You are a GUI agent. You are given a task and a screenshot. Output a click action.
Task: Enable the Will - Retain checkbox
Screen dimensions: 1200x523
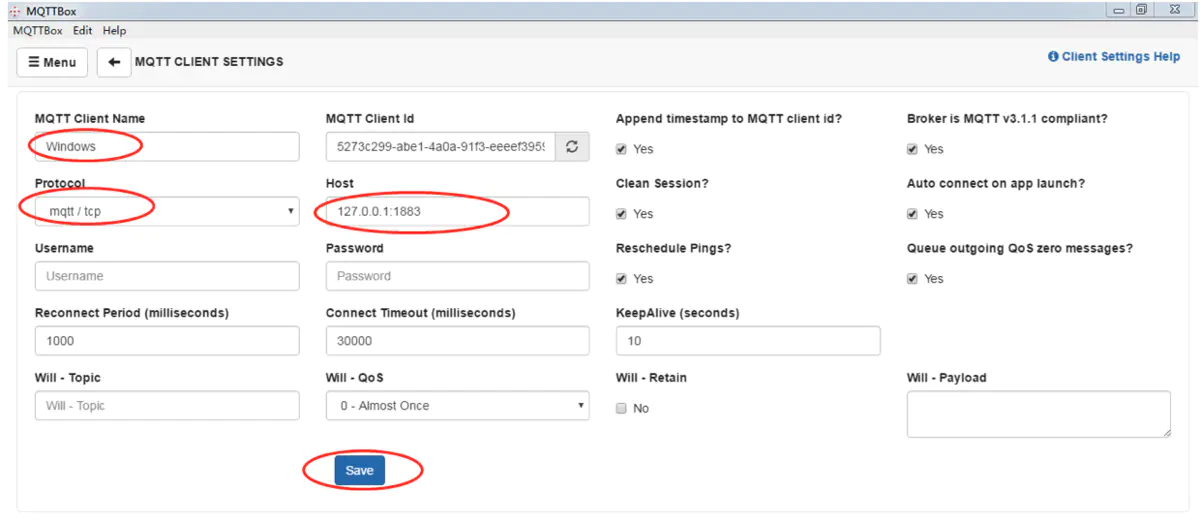tap(622, 409)
